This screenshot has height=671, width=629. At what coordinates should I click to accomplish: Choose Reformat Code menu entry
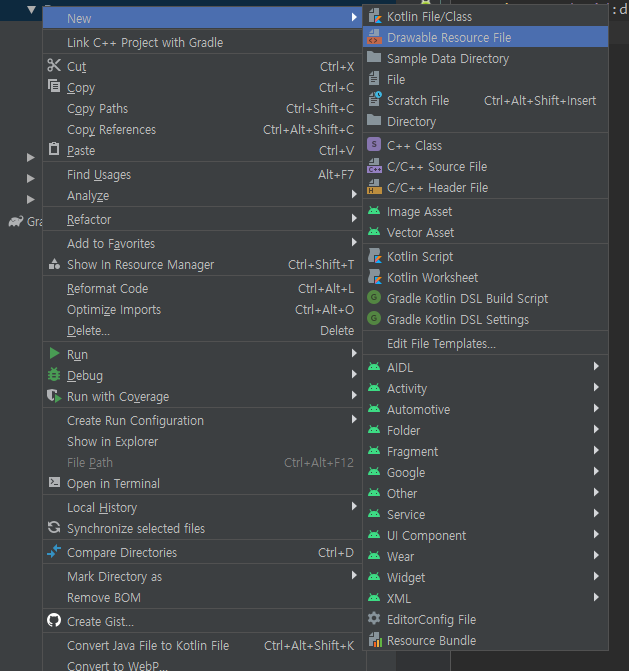(202, 288)
